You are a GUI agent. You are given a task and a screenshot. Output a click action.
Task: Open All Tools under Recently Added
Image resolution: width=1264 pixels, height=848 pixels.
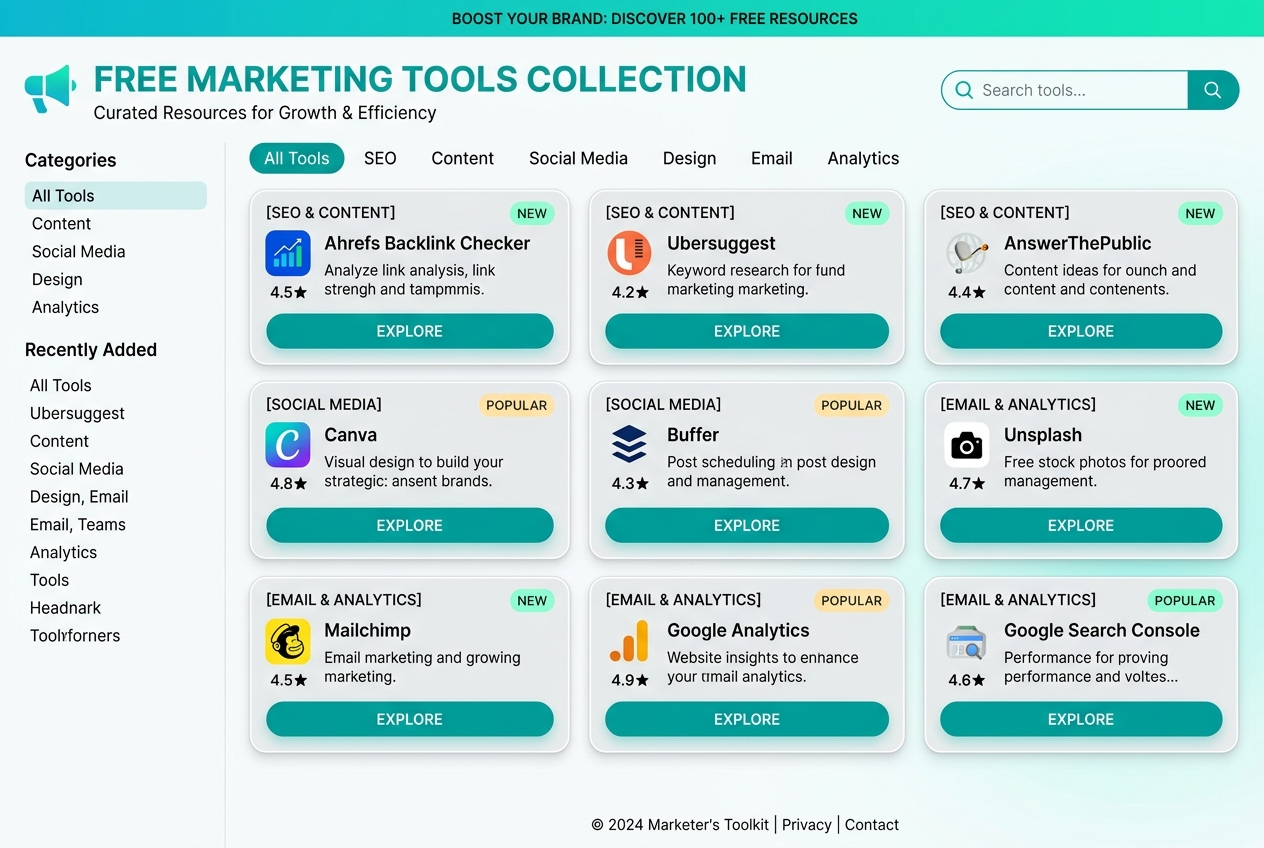(60, 386)
